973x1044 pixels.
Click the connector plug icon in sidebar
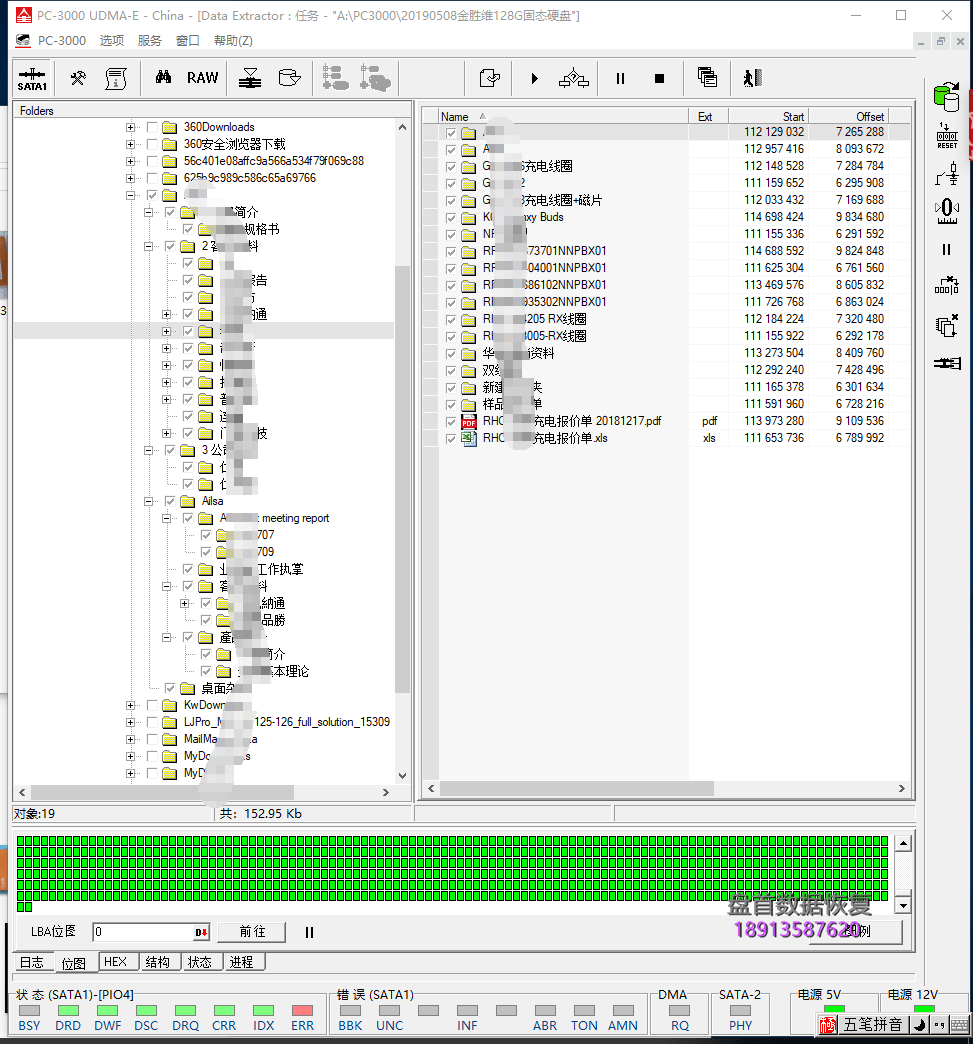[x=947, y=364]
